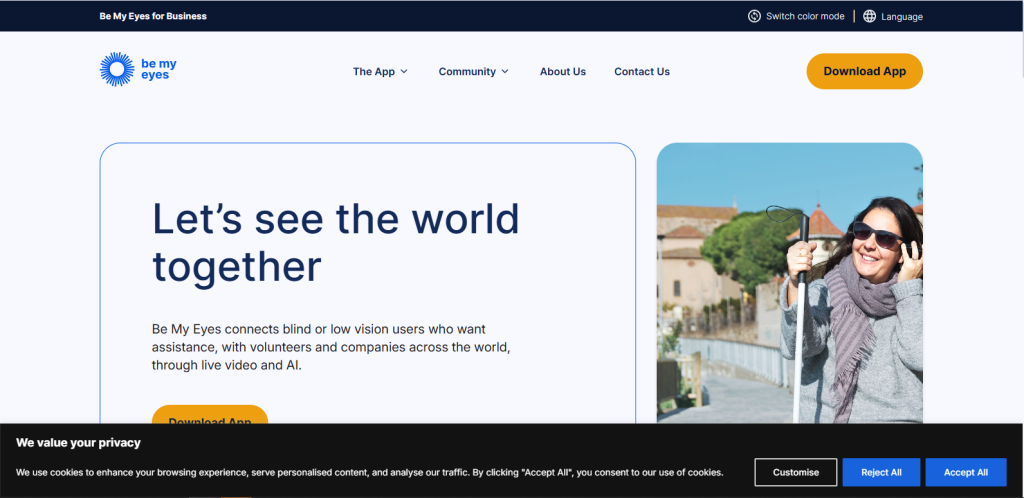Click the Be My Eyes sunburst logo
This screenshot has height=498, width=1024.
117,69
